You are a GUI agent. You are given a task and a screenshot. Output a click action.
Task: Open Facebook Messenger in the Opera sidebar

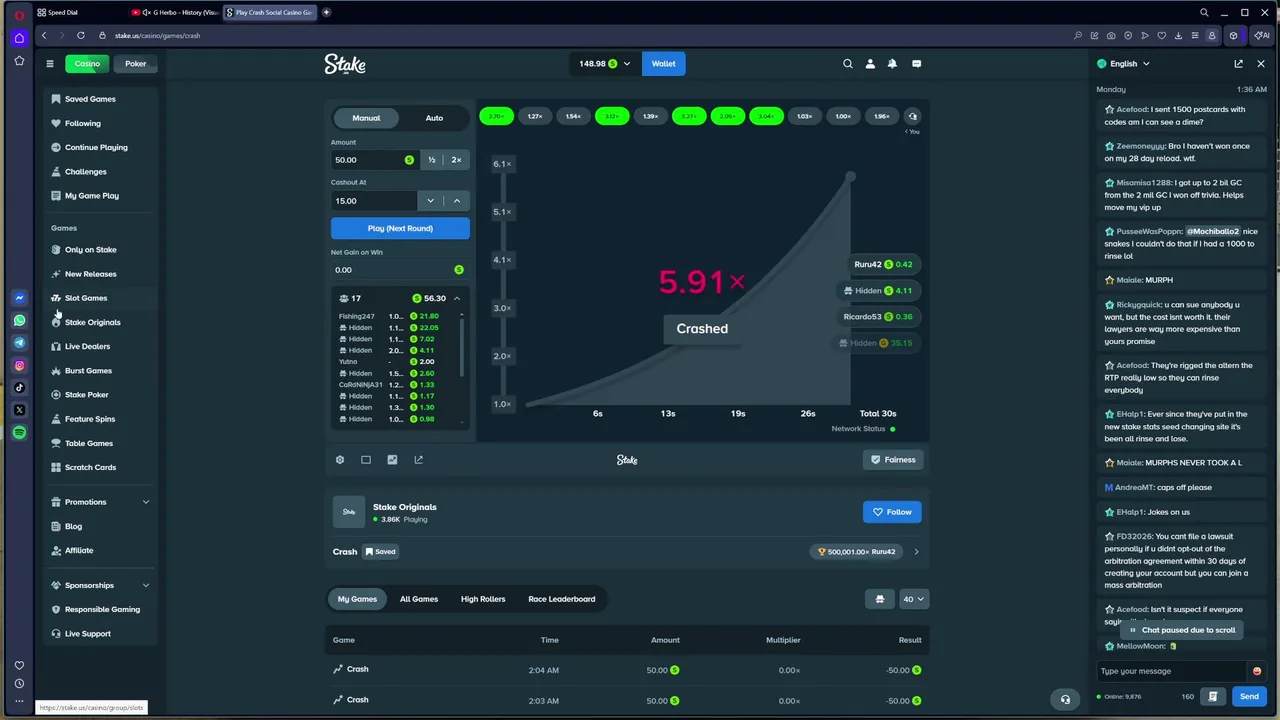click(x=19, y=298)
